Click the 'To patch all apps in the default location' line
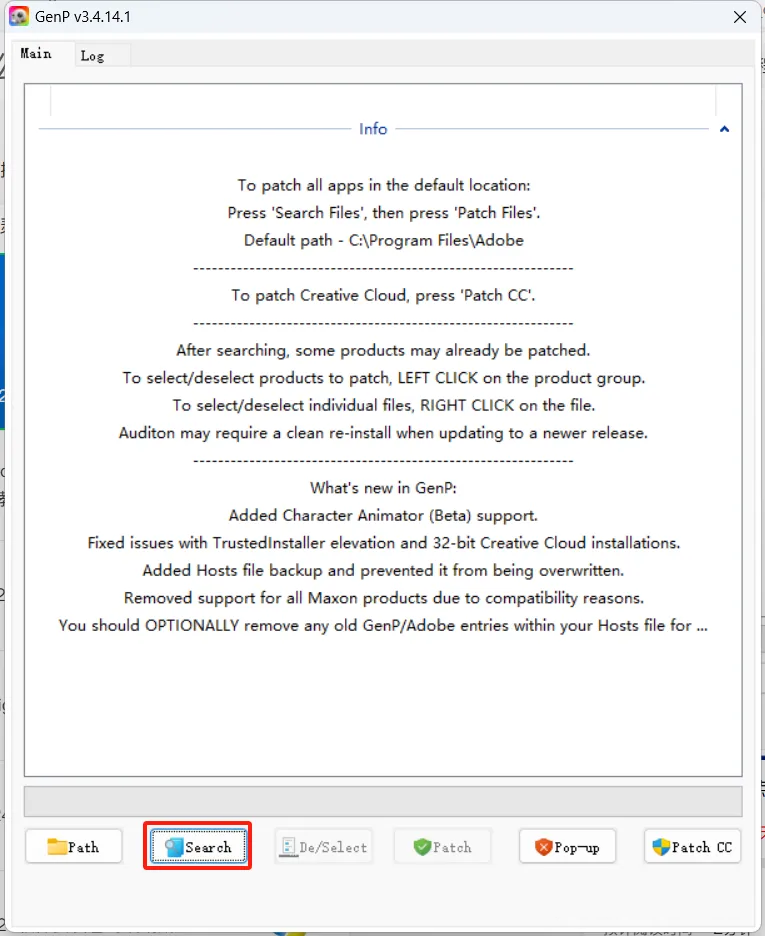The image size is (765, 936). pos(384,185)
